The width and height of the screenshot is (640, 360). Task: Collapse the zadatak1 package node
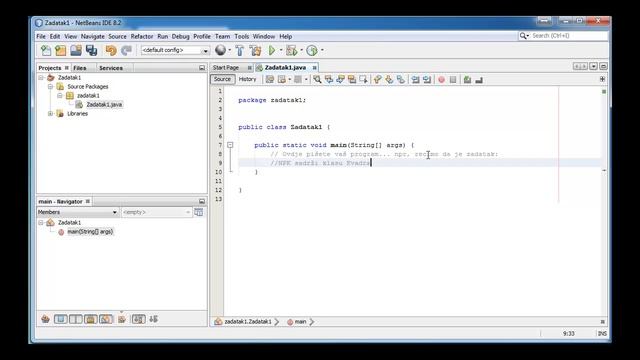tap(60, 96)
